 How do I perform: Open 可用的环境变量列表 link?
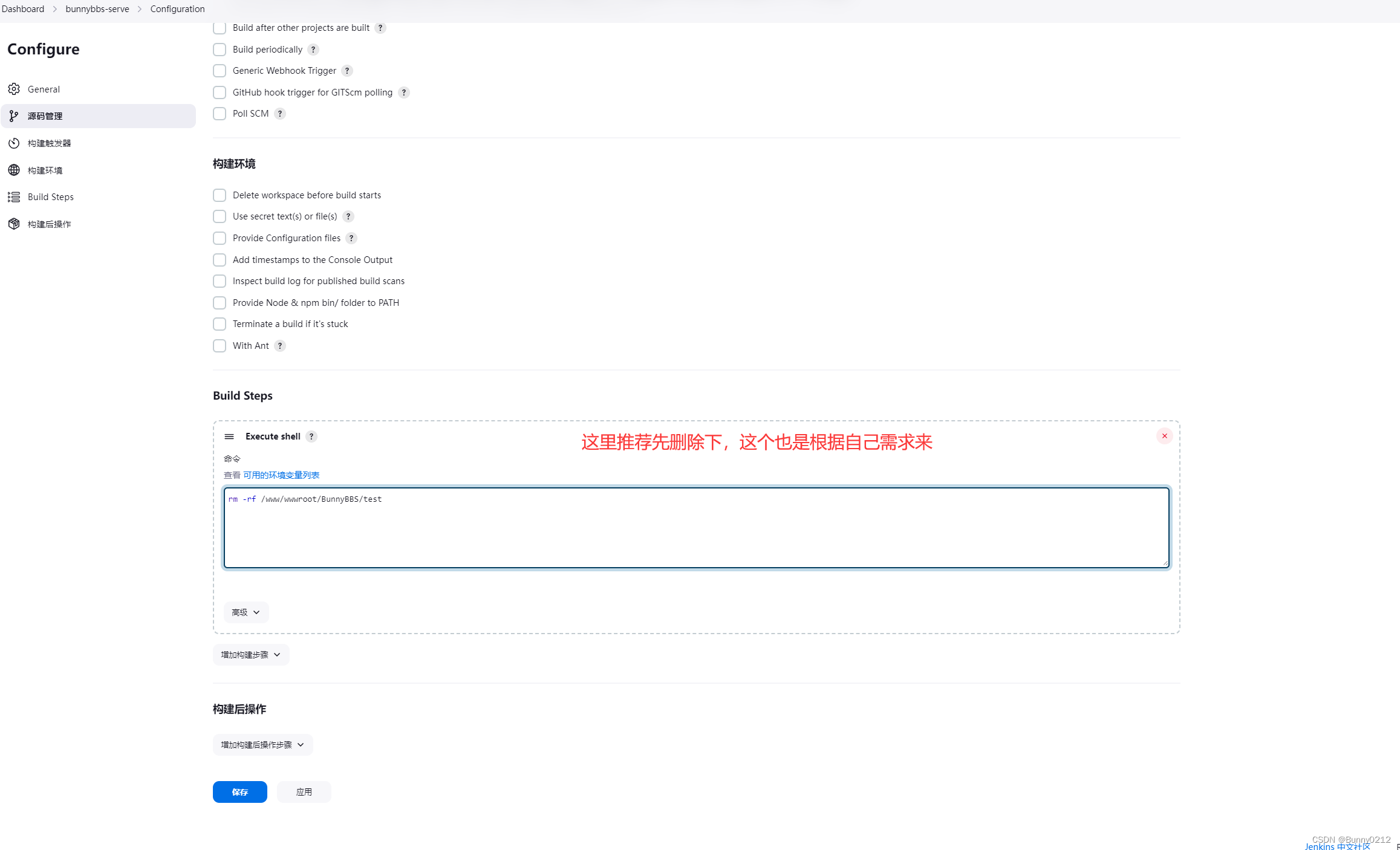(281, 475)
